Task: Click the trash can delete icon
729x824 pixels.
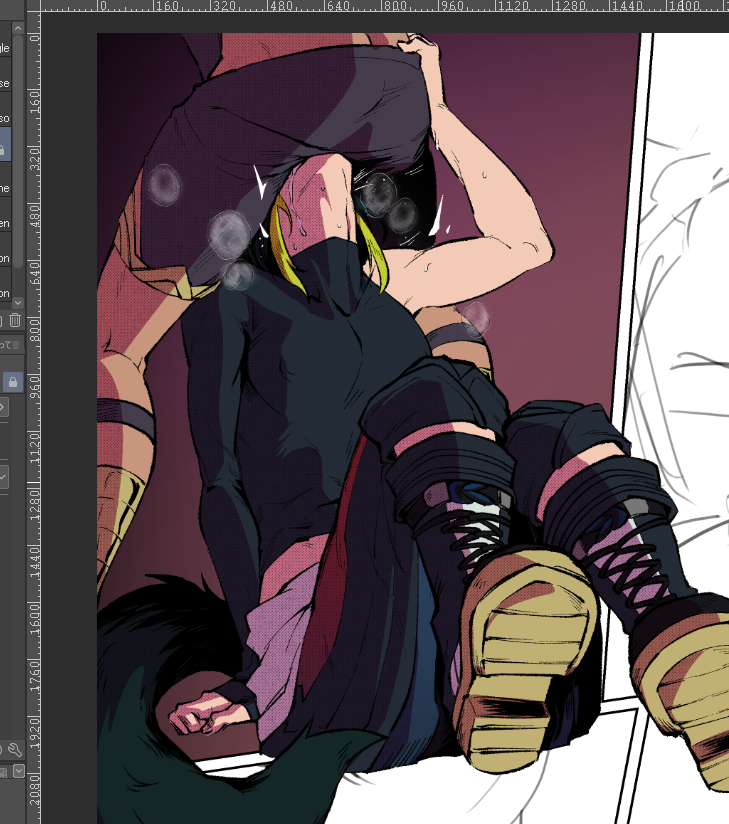Action: pyautogui.click(x=14, y=320)
